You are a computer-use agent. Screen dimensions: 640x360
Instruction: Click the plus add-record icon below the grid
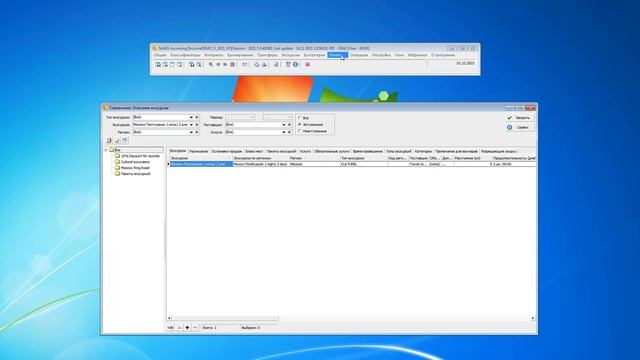pos(187,327)
